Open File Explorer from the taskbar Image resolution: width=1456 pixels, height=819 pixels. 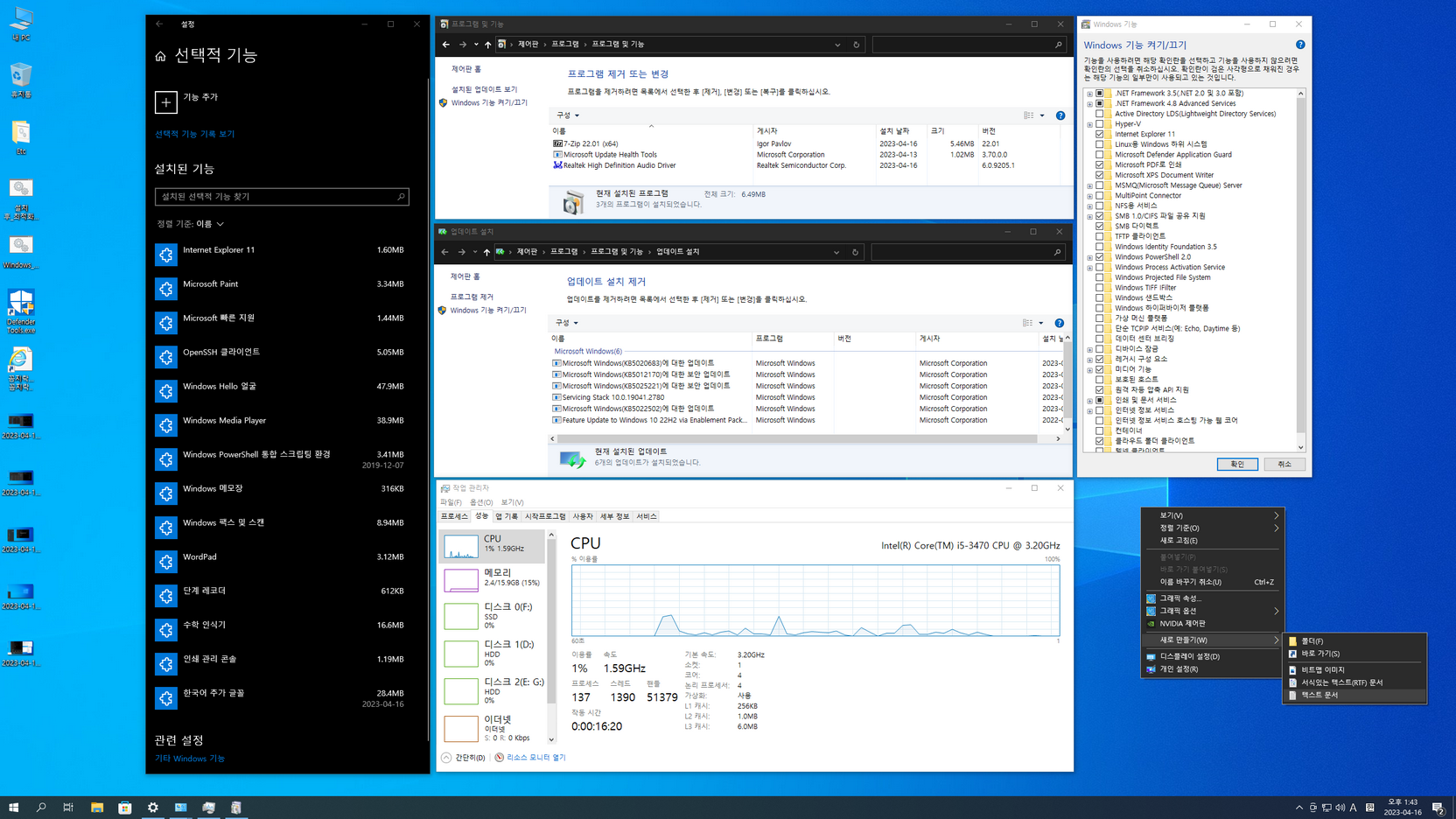click(x=97, y=808)
